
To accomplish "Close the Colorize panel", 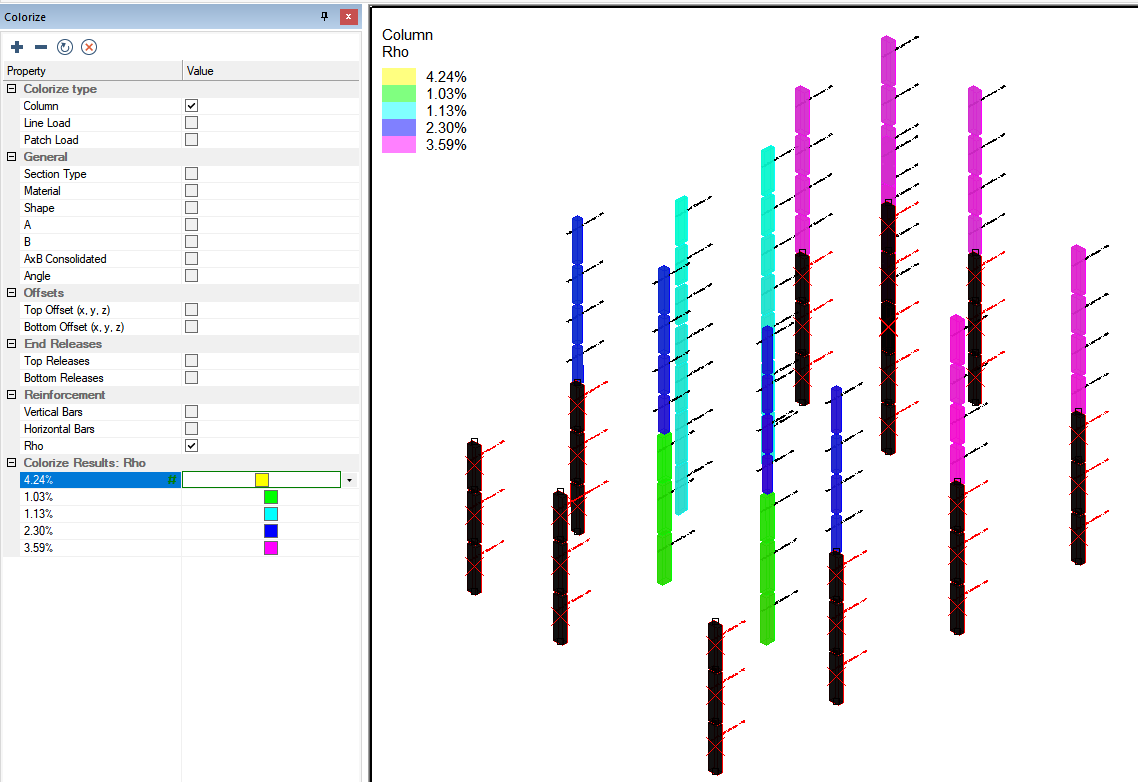I will pyautogui.click(x=348, y=17).
